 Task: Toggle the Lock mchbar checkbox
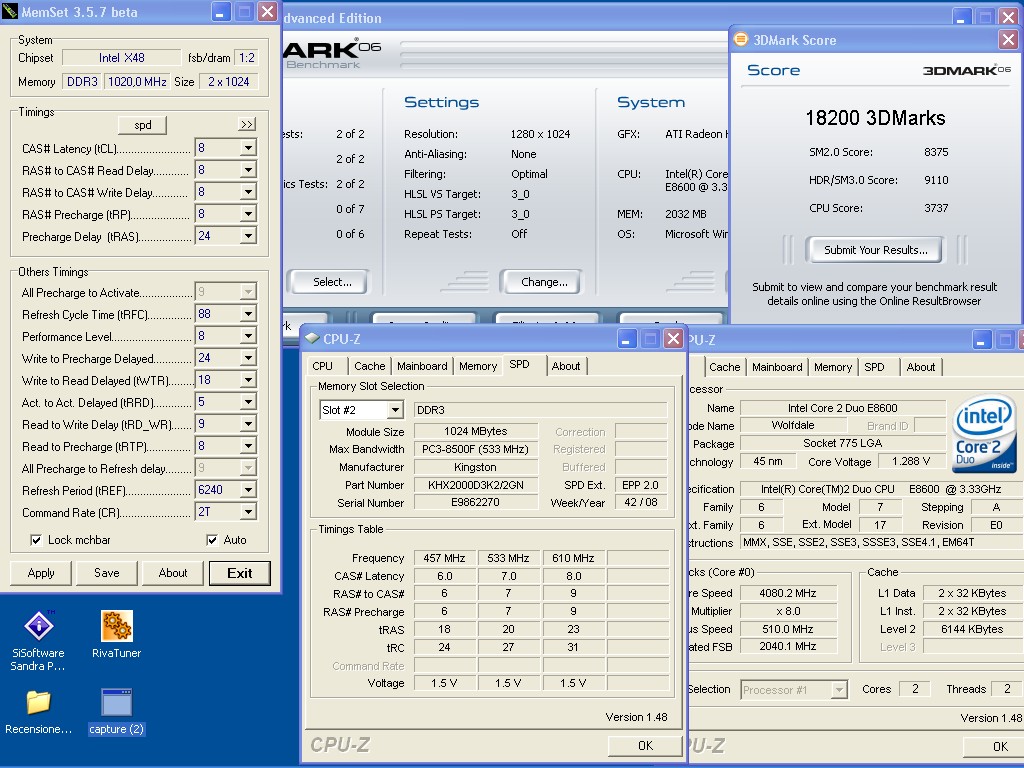[36, 540]
